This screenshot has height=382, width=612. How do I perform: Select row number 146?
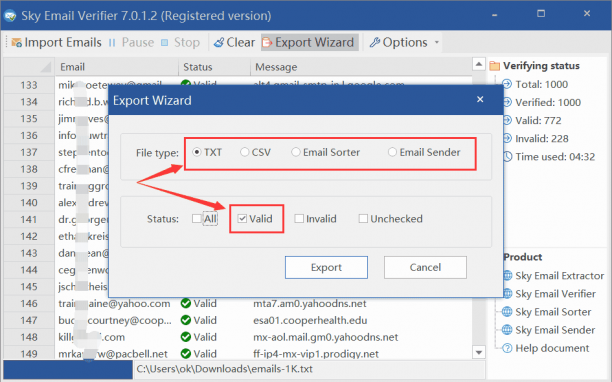pos(29,303)
